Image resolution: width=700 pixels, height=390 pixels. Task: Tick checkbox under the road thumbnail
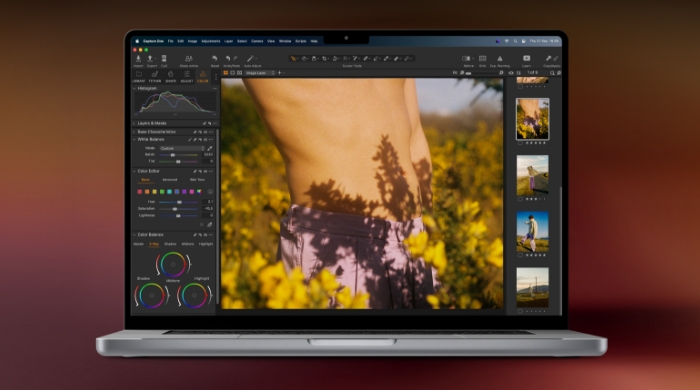(520, 199)
